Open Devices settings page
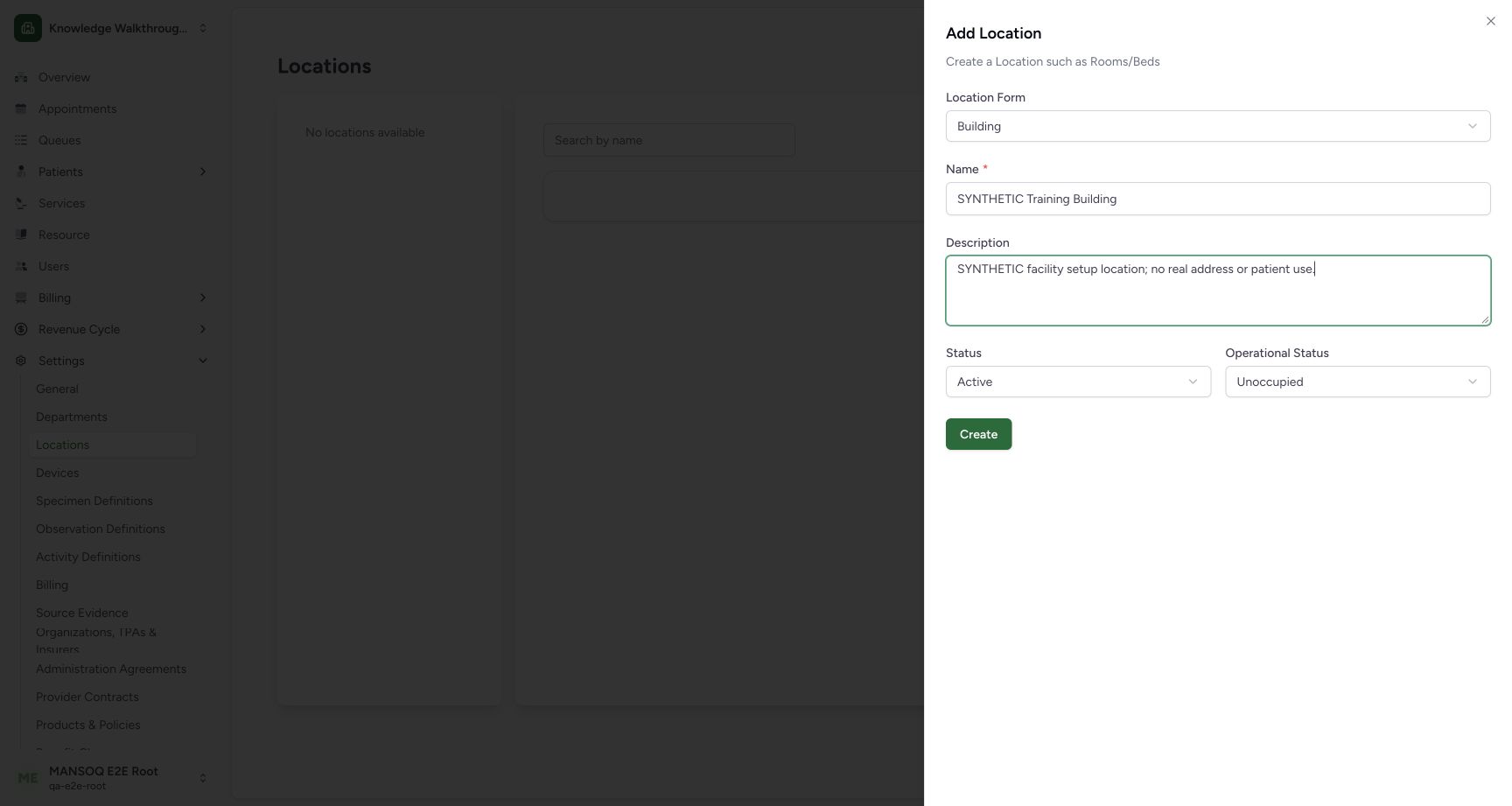This screenshot has width=1512, height=806. click(x=58, y=473)
